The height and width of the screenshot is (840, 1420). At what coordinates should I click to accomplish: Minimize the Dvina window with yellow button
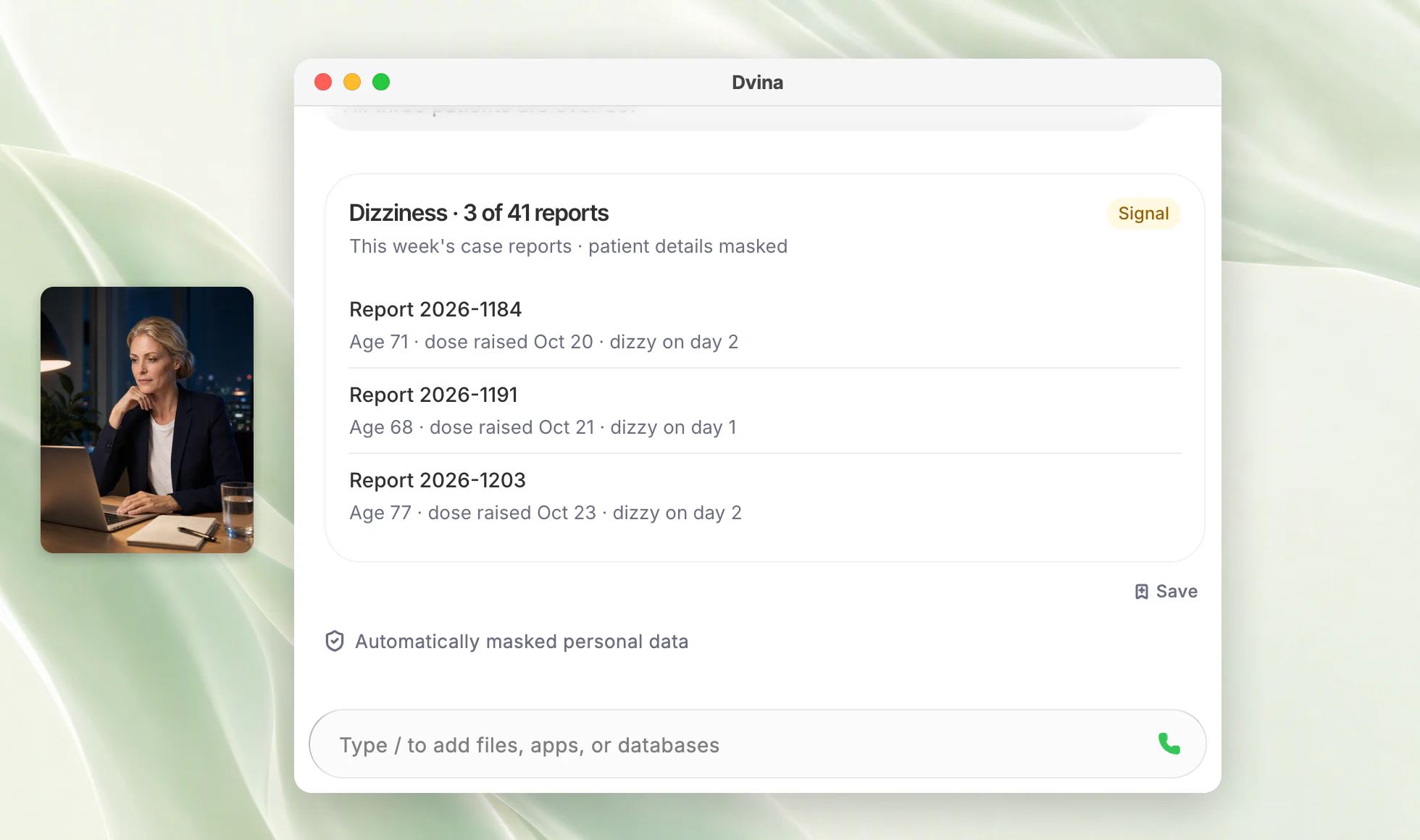click(x=352, y=82)
